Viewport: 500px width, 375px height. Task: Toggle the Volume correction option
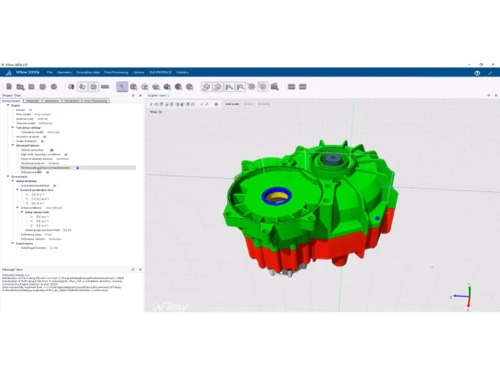point(51,150)
